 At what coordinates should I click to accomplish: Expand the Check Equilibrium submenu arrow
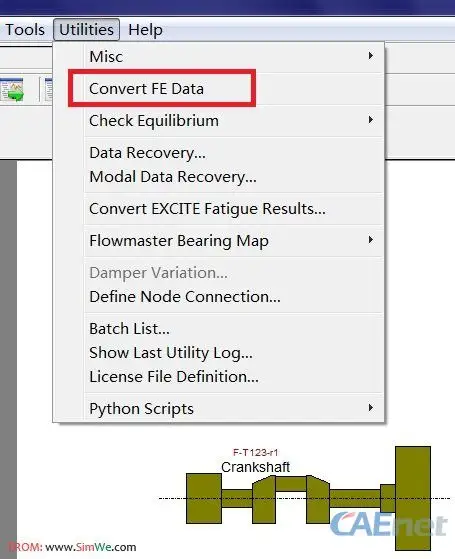[x=371, y=120]
